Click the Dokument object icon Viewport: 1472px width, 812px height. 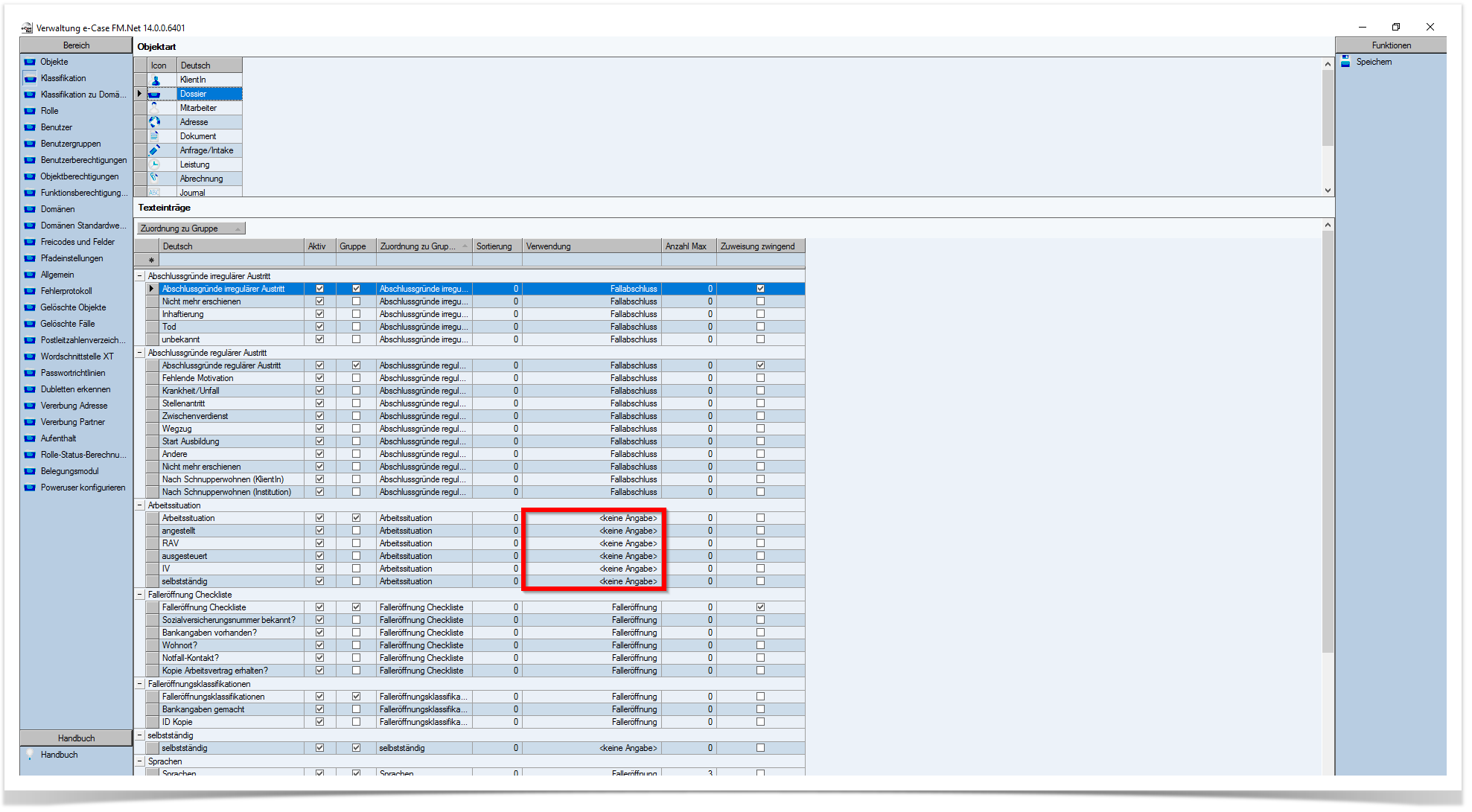(155, 136)
